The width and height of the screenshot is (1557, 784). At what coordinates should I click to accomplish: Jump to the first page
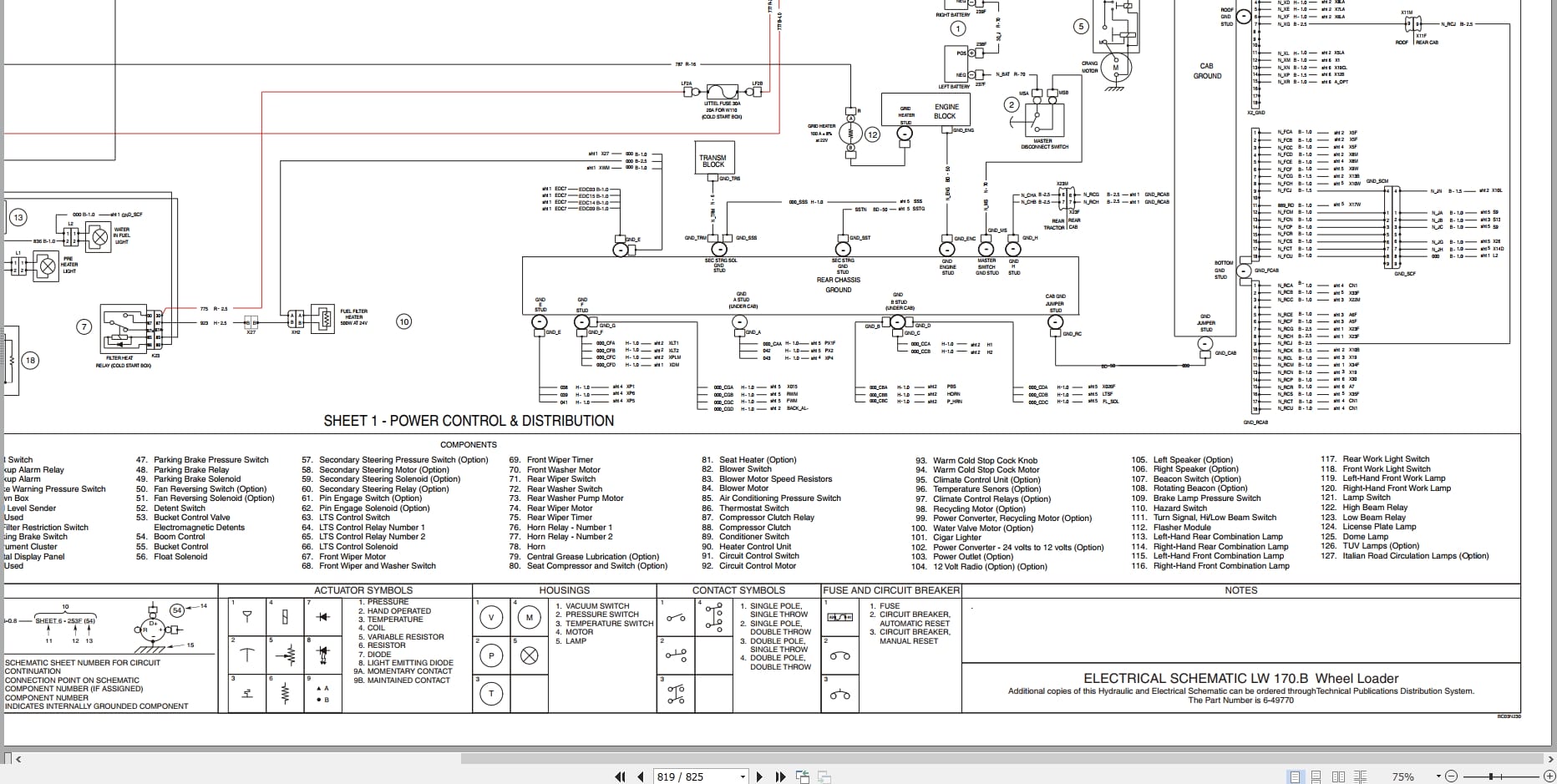click(x=621, y=776)
